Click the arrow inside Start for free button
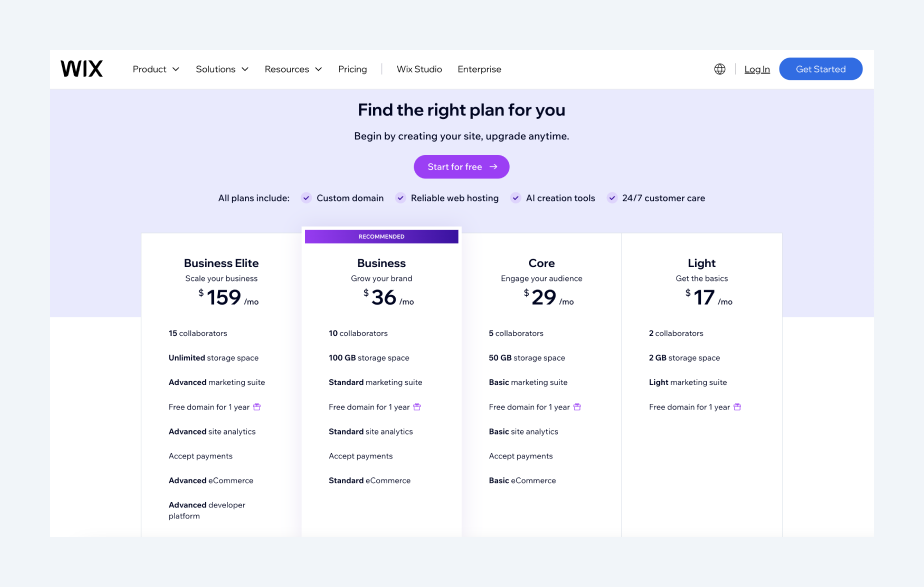924x587 pixels. [x=493, y=167]
